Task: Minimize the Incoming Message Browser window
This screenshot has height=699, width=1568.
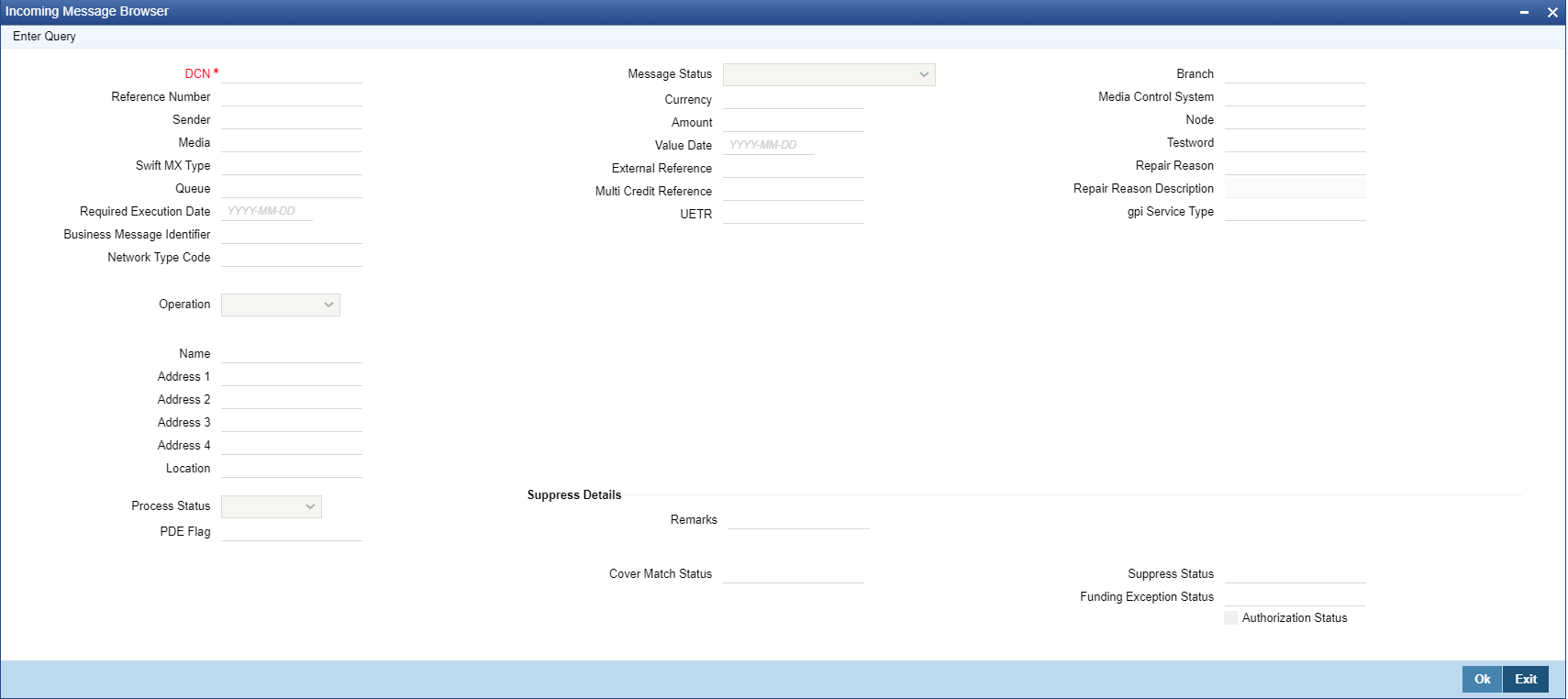Action: [x=1524, y=13]
